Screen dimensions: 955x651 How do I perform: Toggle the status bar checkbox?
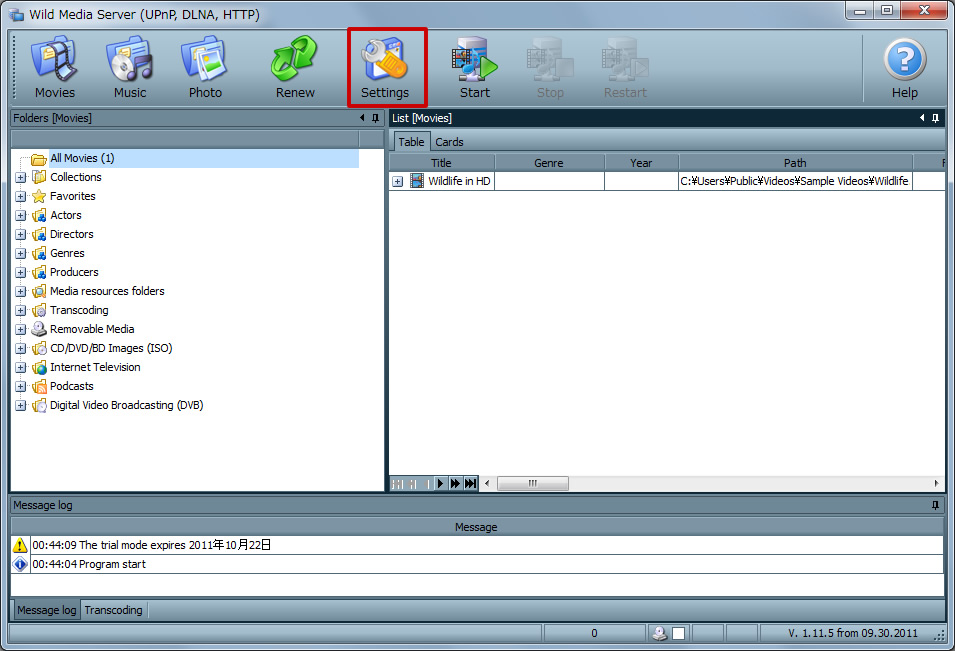678,633
